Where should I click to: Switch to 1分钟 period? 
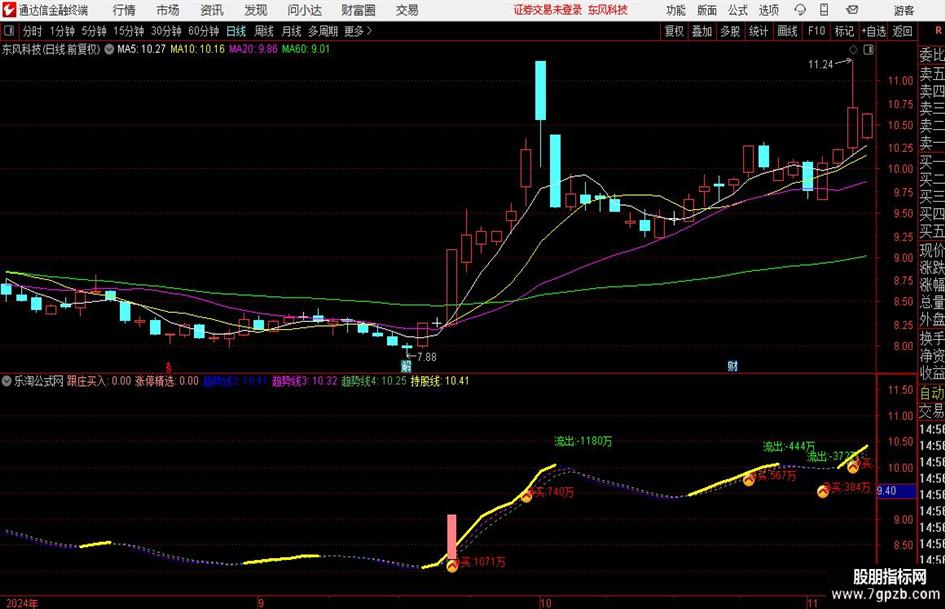62,31
